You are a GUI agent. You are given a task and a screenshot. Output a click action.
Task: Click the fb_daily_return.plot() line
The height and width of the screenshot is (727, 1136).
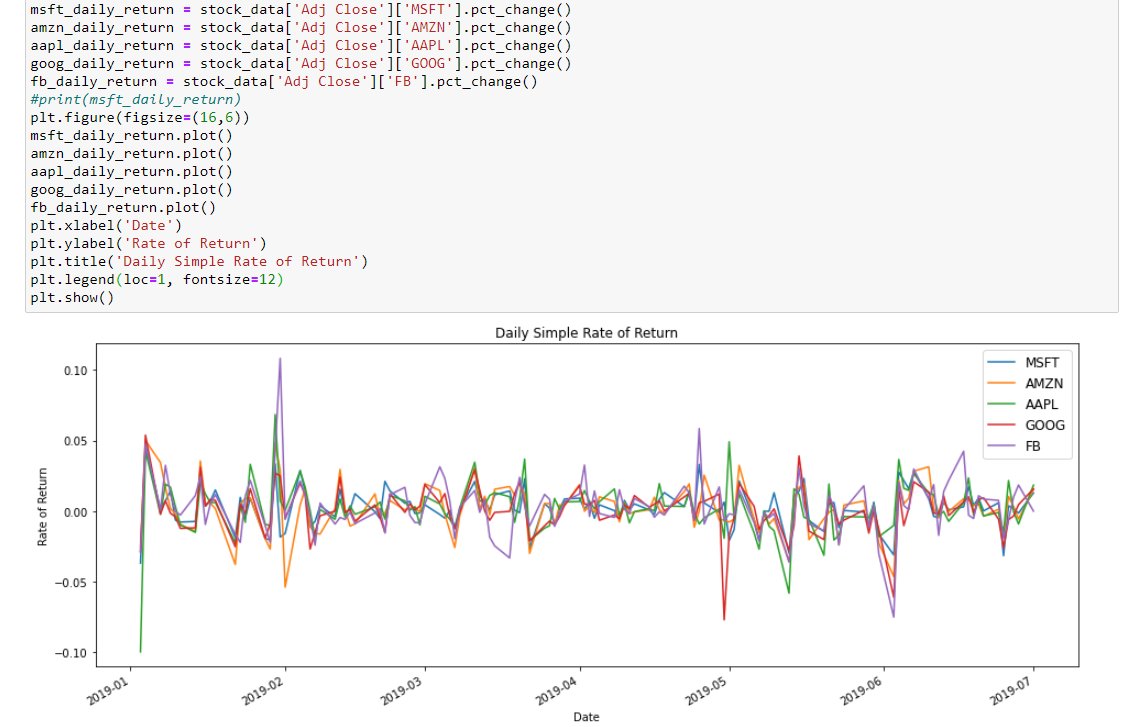pyautogui.click(x=123, y=207)
